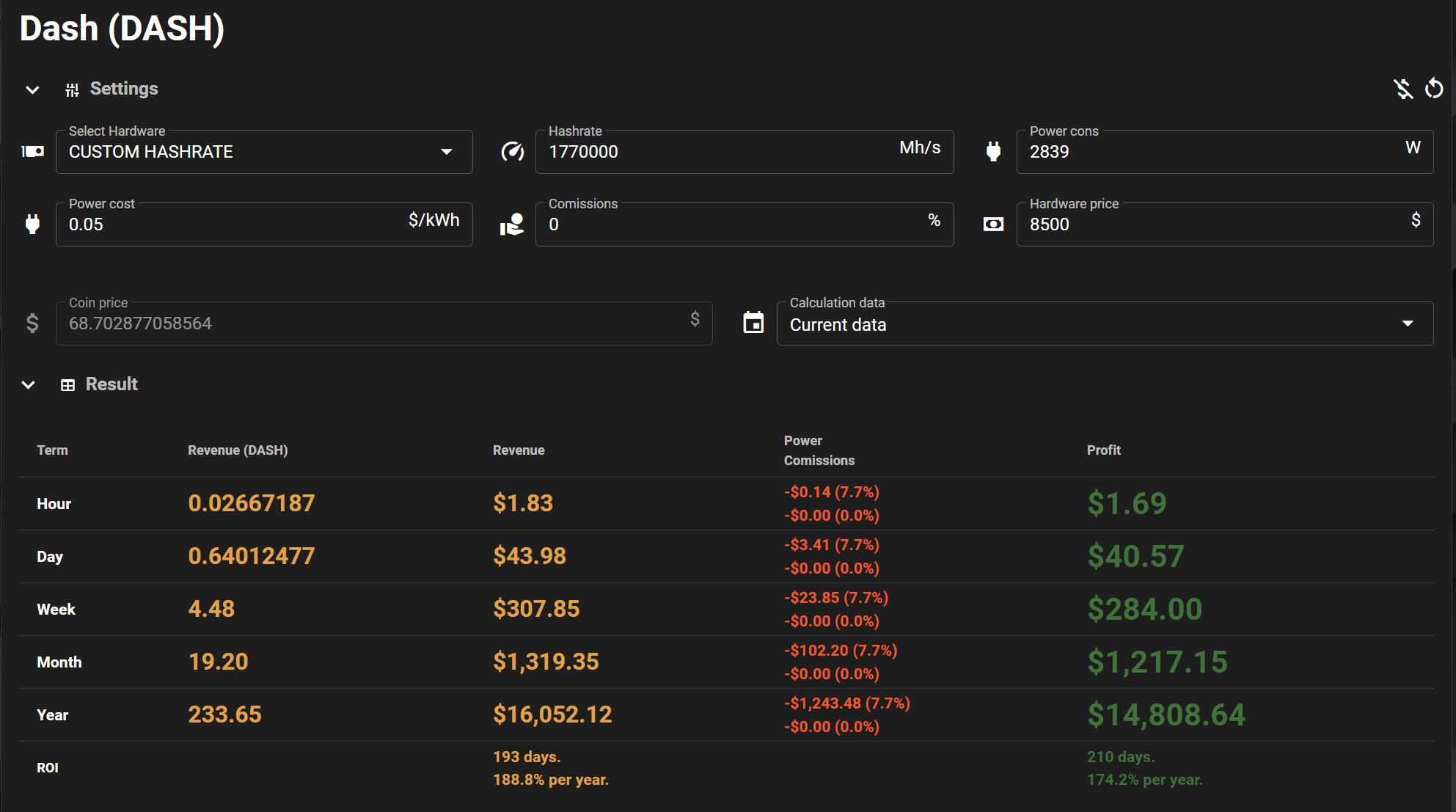1456x812 pixels.
Task: Focus the Hardware price input field
Action: 1225,224
